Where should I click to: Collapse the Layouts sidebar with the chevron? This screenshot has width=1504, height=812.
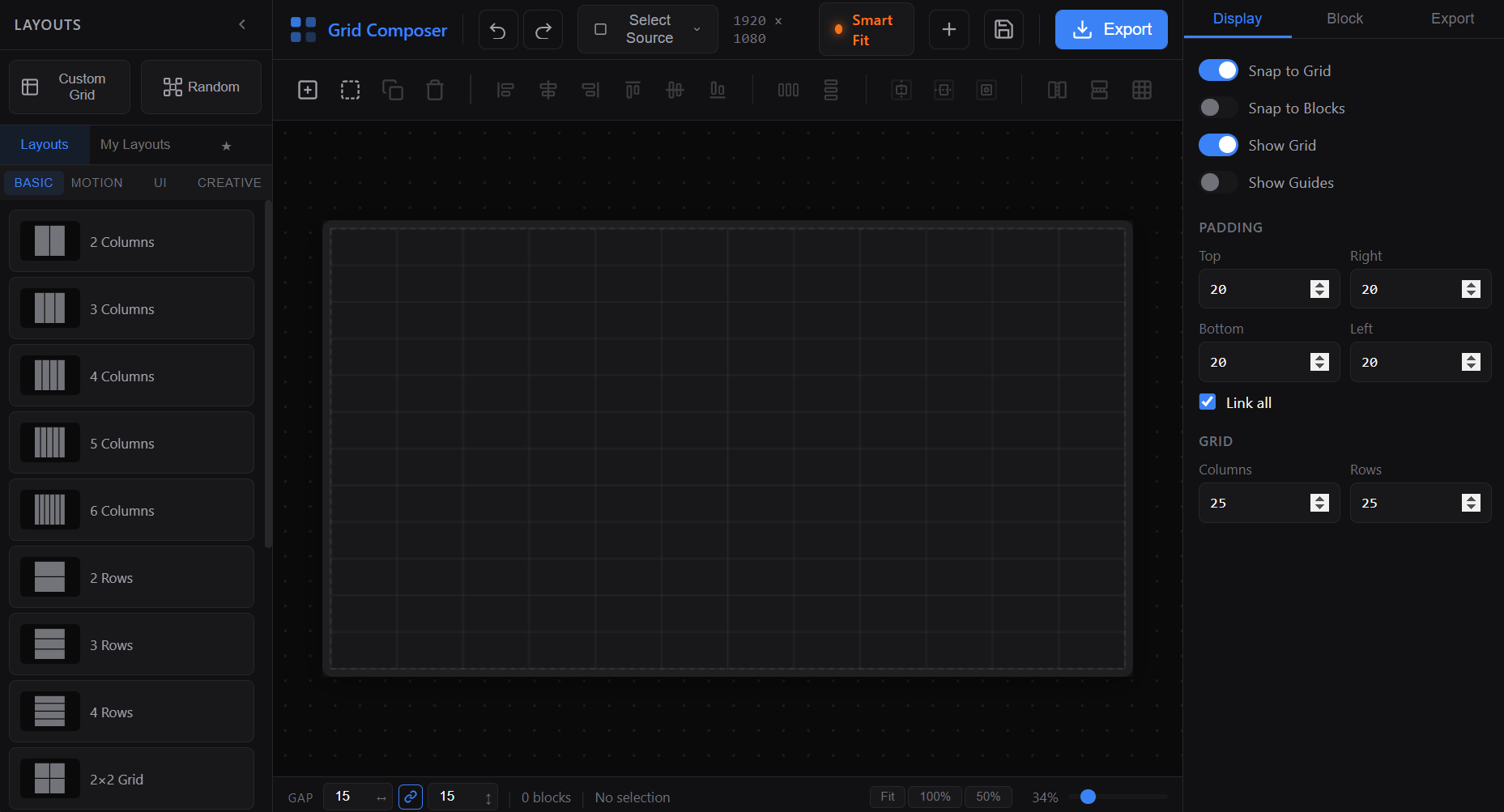click(241, 24)
